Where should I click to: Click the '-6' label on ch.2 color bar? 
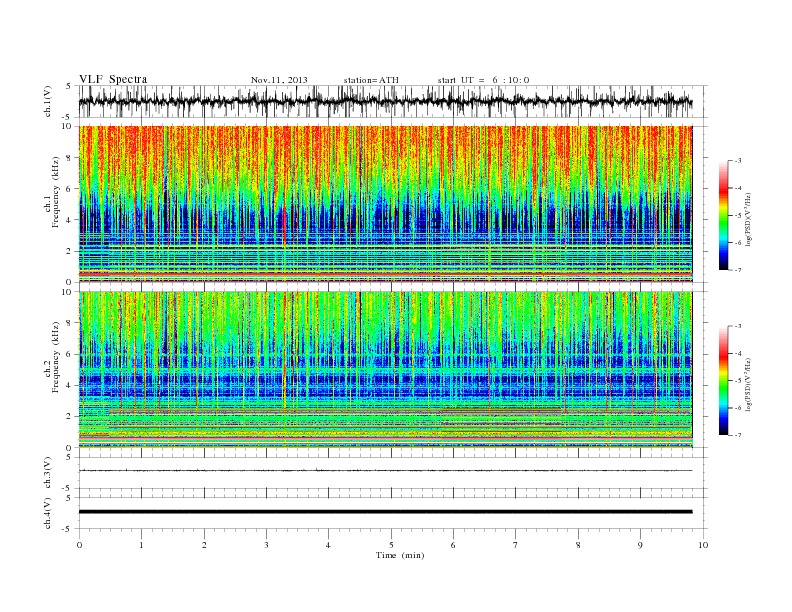pyautogui.click(x=738, y=408)
